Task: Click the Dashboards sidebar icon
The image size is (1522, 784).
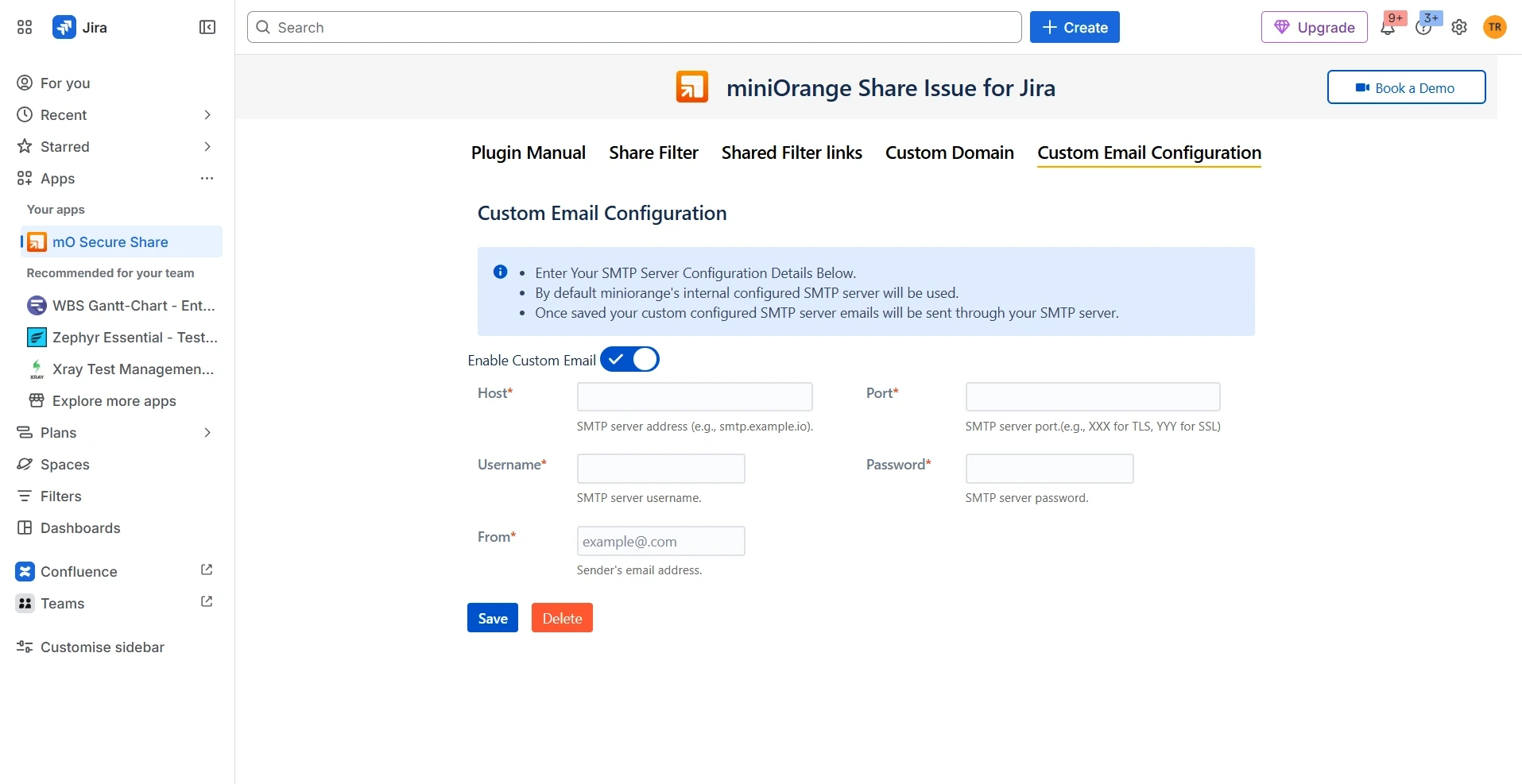Action: point(25,527)
